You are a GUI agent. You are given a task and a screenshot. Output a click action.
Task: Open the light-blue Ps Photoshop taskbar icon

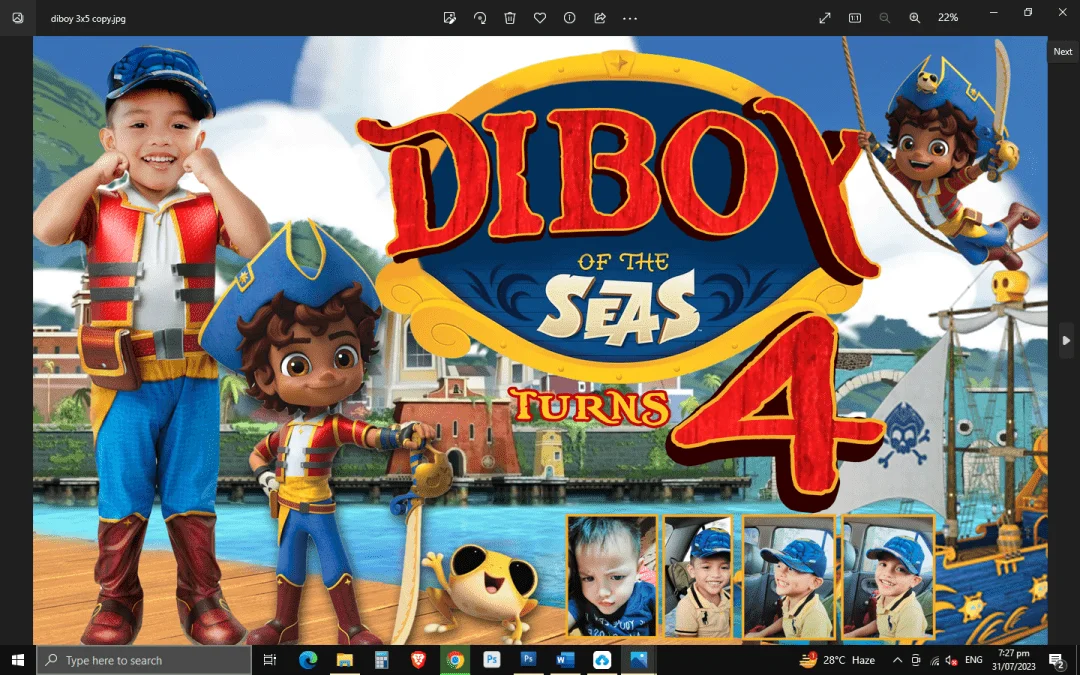(x=492, y=660)
